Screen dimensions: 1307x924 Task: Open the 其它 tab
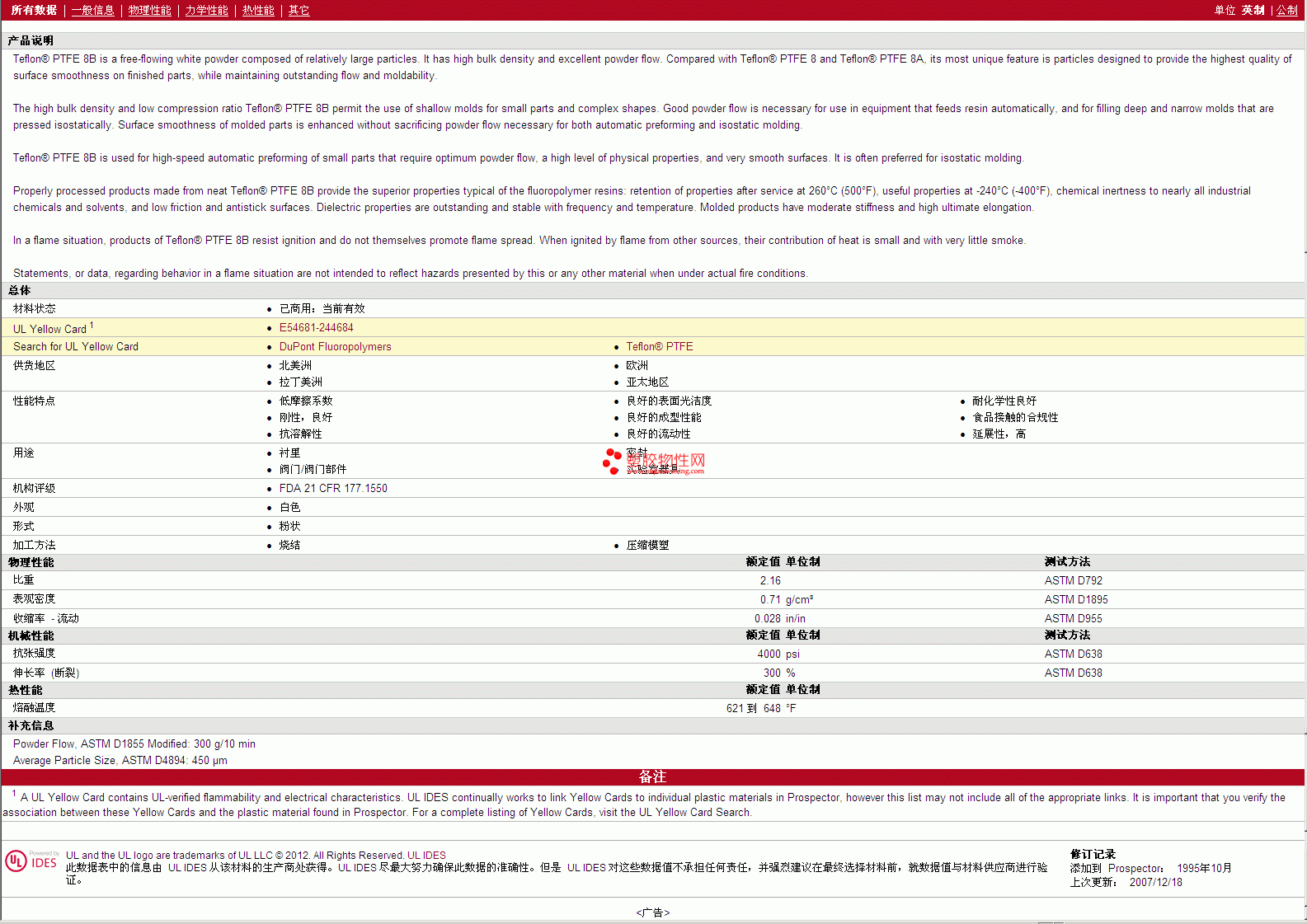point(299,10)
